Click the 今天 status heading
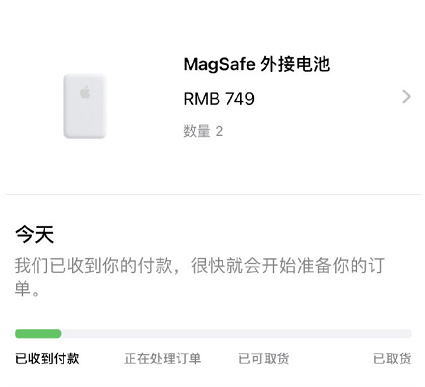425x387 pixels. click(34, 234)
